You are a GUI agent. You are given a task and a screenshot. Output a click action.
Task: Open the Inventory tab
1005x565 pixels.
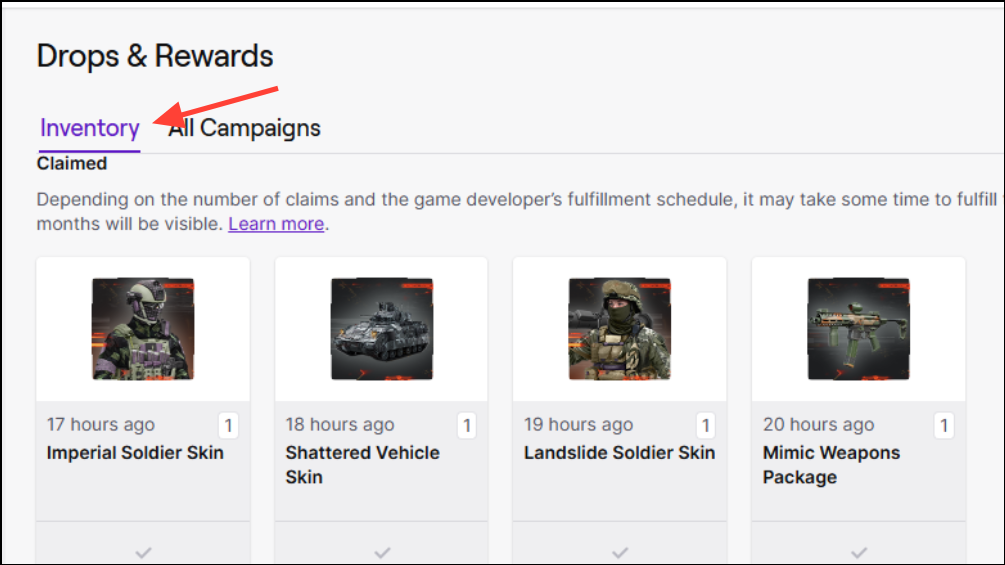pos(89,128)
